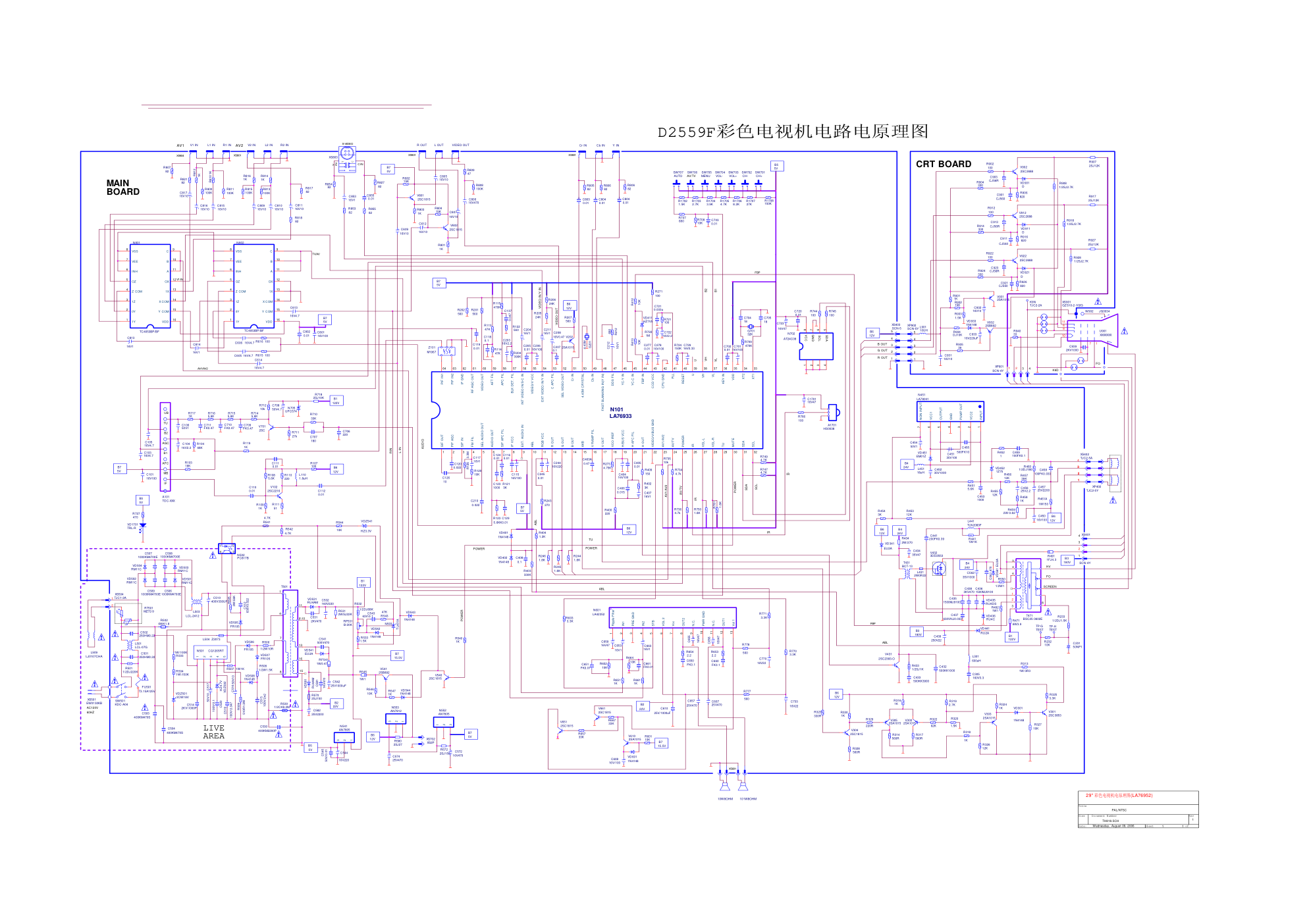Viewport: 1307px width, 924px height.
Task: Click 'TH816.SCH' document number
Action: point(1110,821)
